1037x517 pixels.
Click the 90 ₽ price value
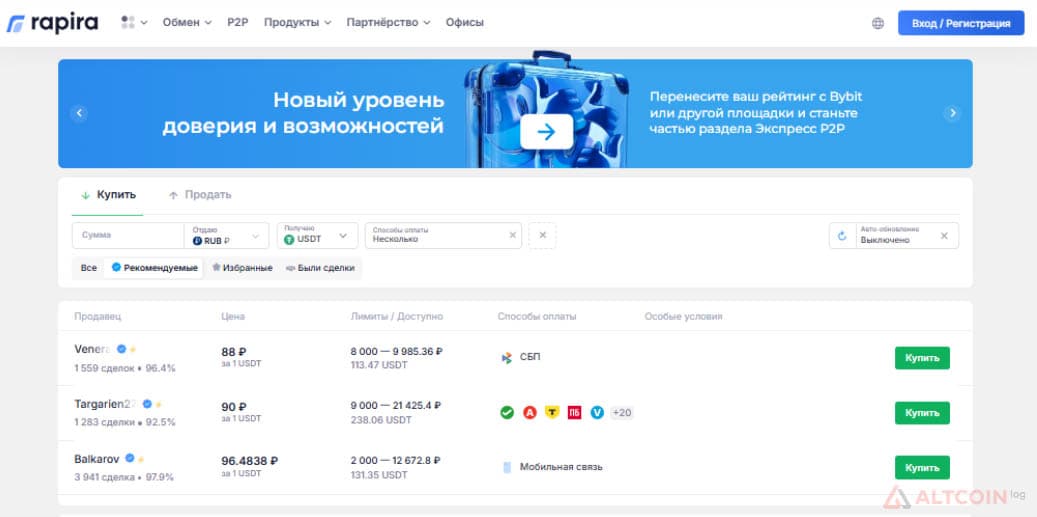click(233, 407)
